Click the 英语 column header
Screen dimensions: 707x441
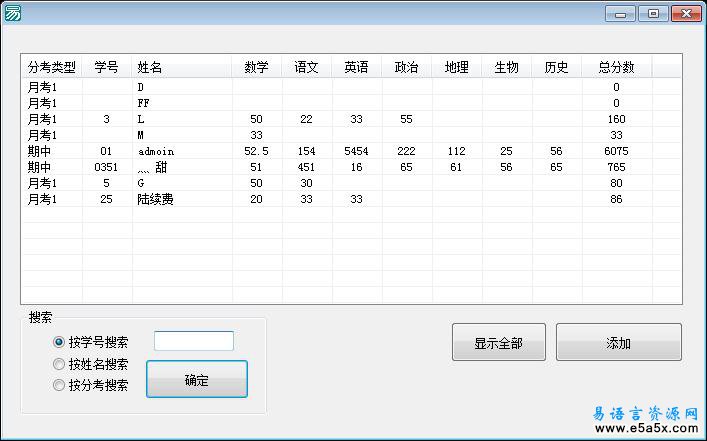click(x=357, y=67)
